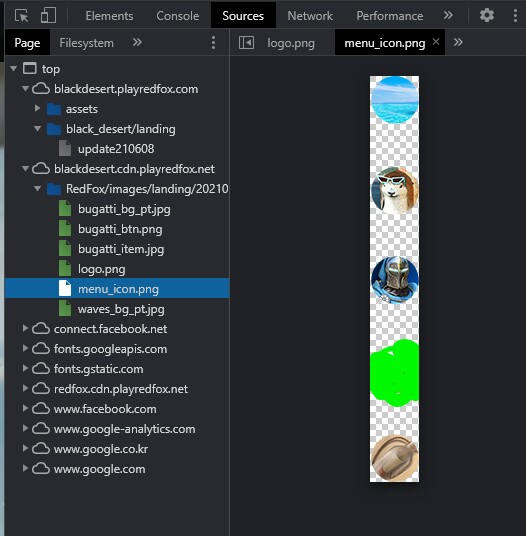Switch to the Network panel tab

pos(310,16)
